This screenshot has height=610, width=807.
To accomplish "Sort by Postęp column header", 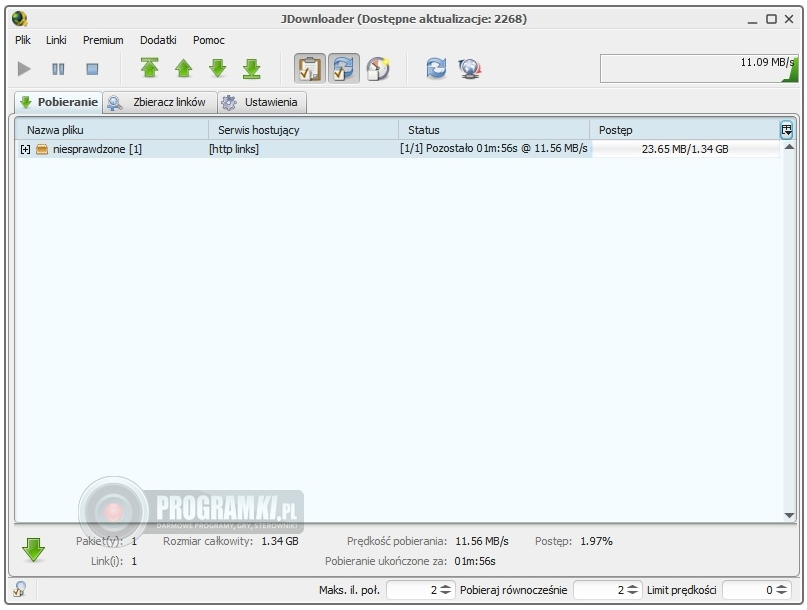I will tap(685, 130).
